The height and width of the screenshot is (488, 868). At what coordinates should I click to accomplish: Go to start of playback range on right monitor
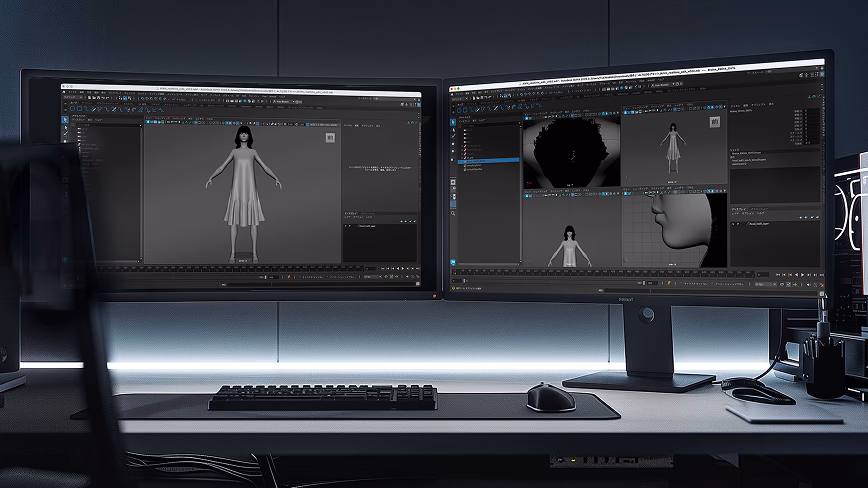coord(778,274)
